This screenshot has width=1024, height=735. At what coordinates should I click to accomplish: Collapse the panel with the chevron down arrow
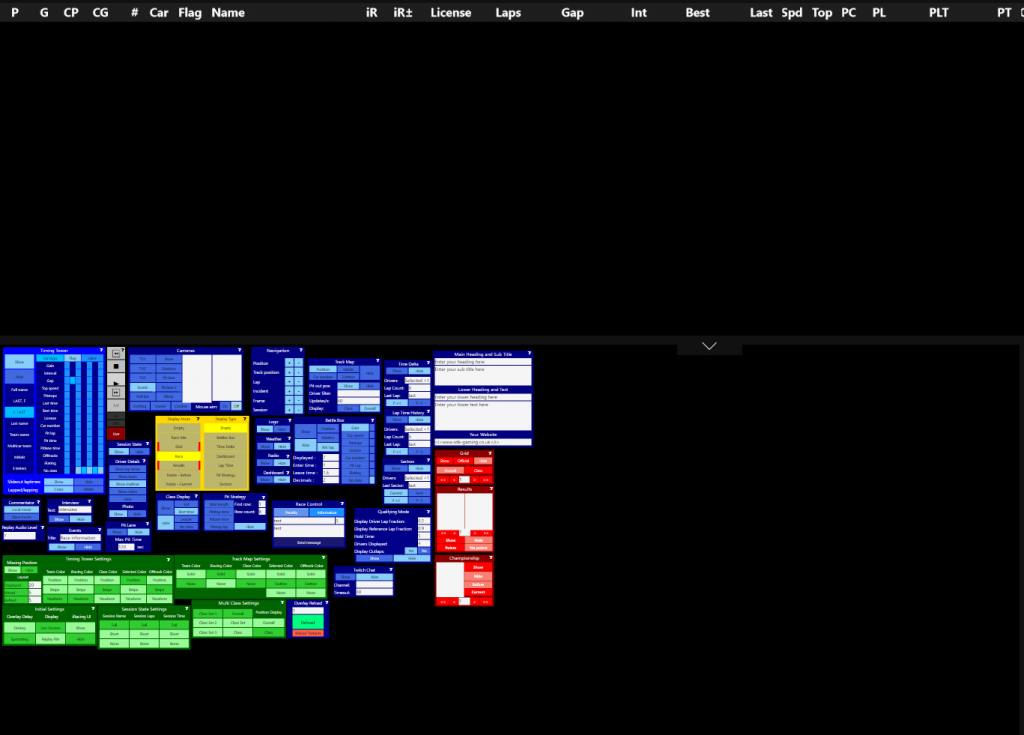pyautogui.click(x=709, y=346)
